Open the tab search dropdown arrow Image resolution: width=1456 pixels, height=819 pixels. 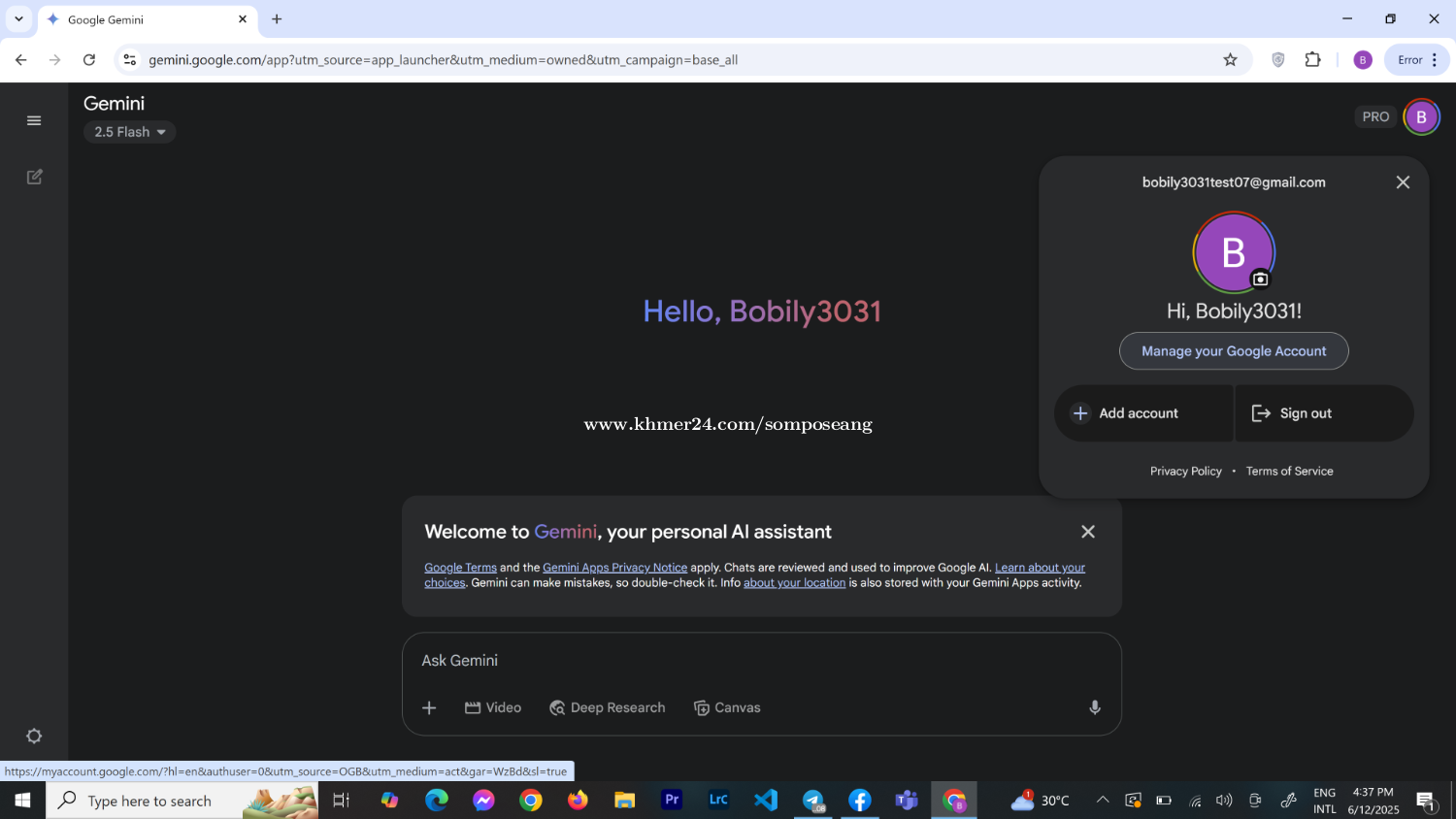18,19
